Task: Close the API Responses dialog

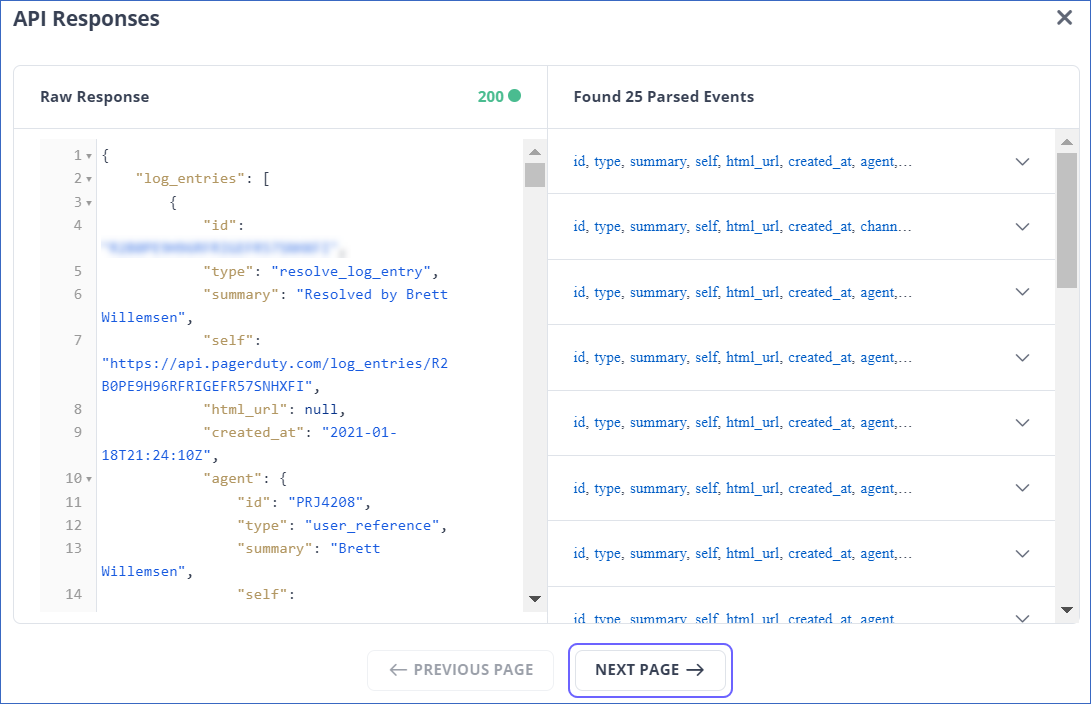Action: (1064, 17)
